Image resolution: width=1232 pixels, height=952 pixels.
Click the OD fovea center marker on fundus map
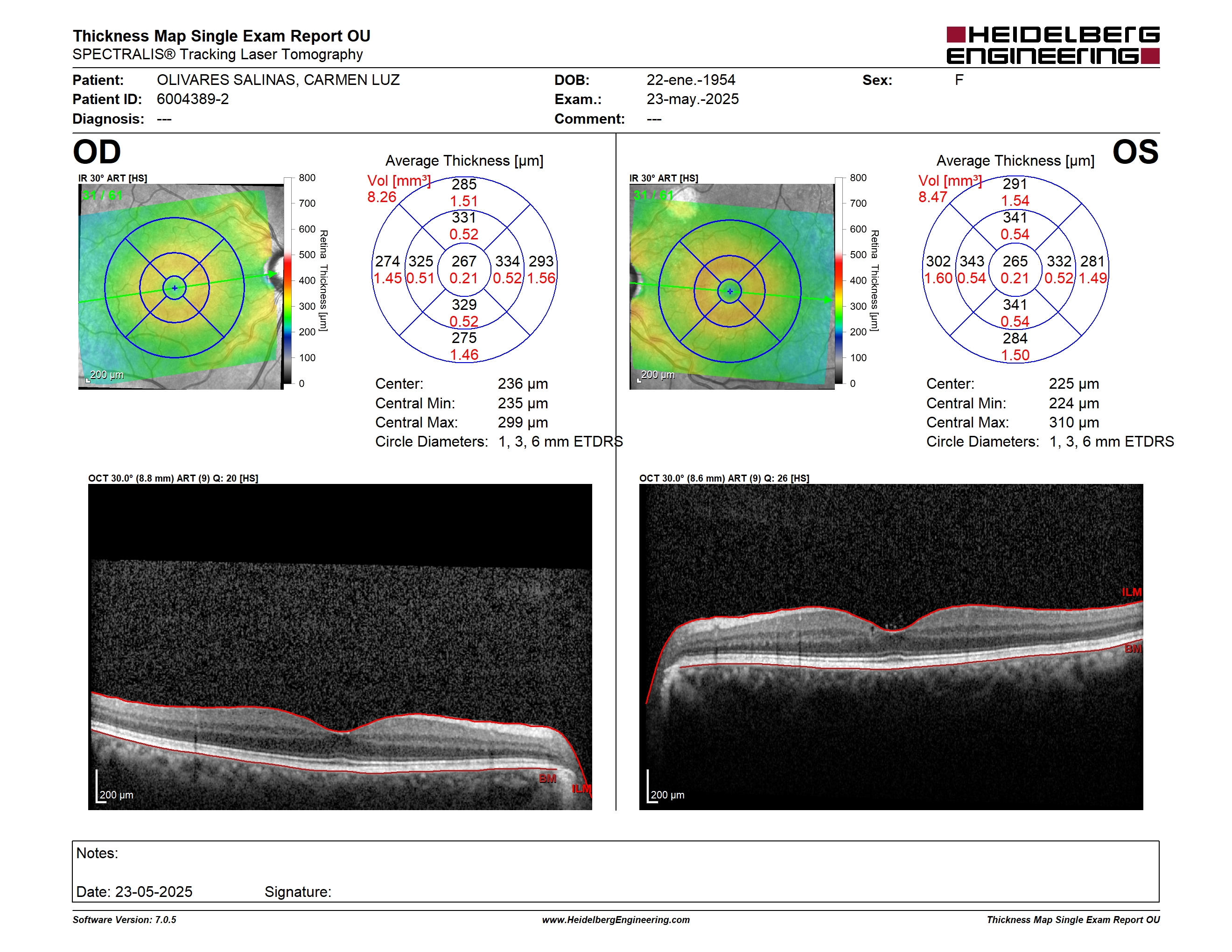175,288
